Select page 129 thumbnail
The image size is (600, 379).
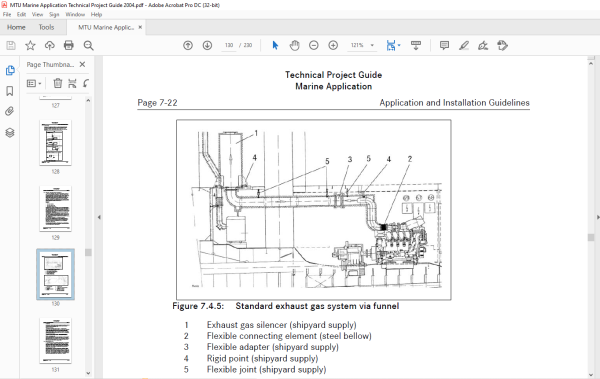click(x=55, y=209)
